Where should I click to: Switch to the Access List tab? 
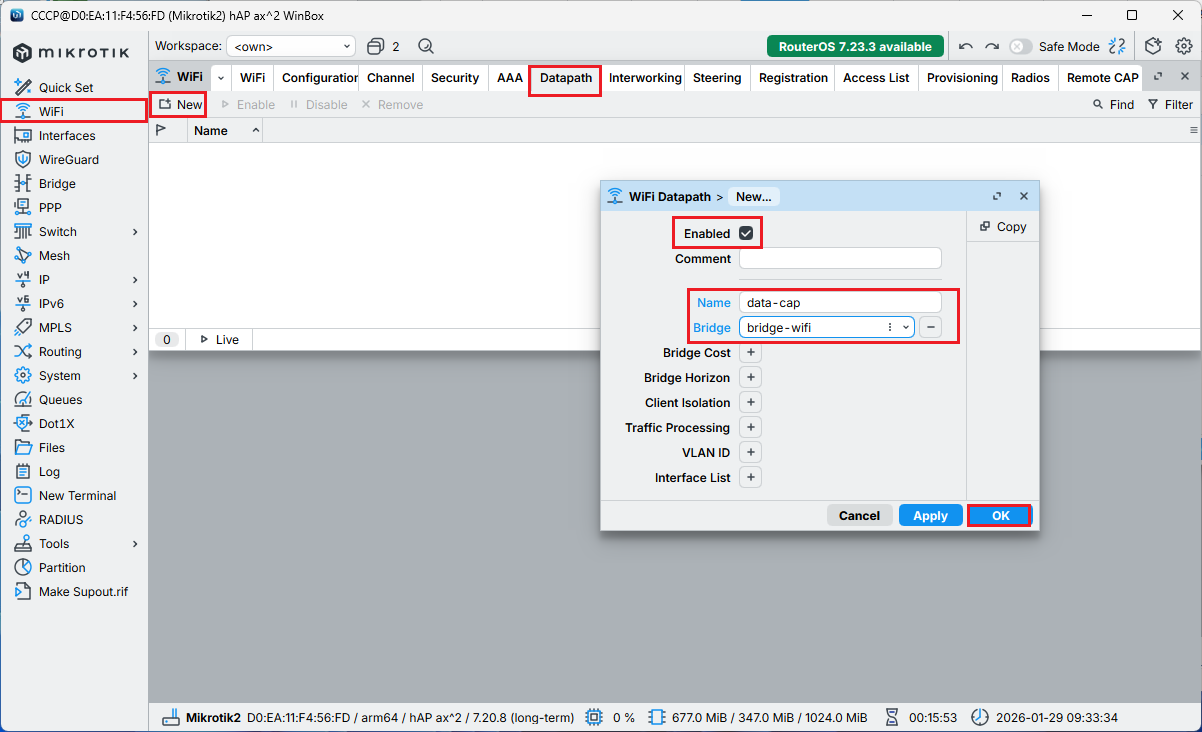(x=876, y=78)
